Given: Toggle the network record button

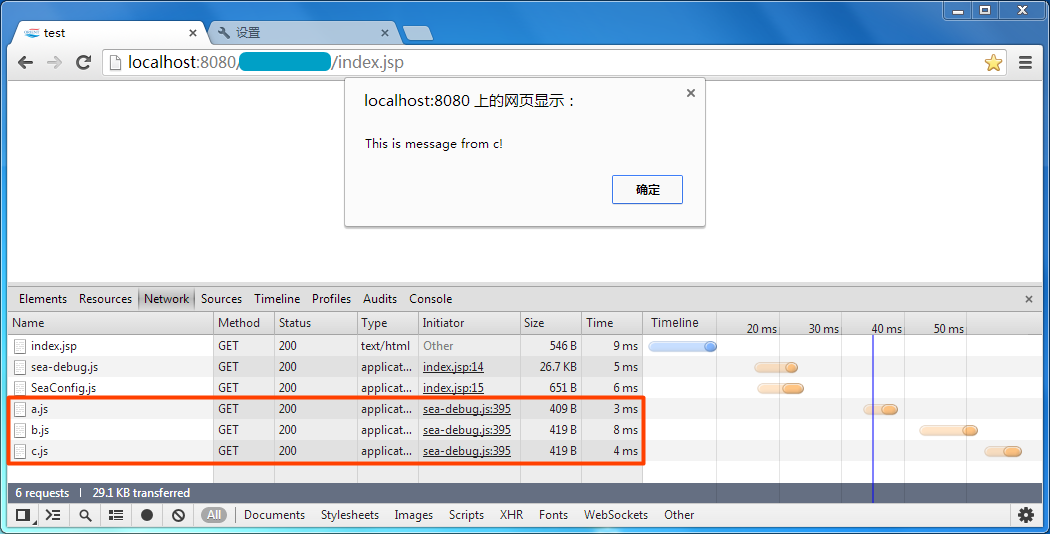Looking at the screenshot, I should click(147, 515).
